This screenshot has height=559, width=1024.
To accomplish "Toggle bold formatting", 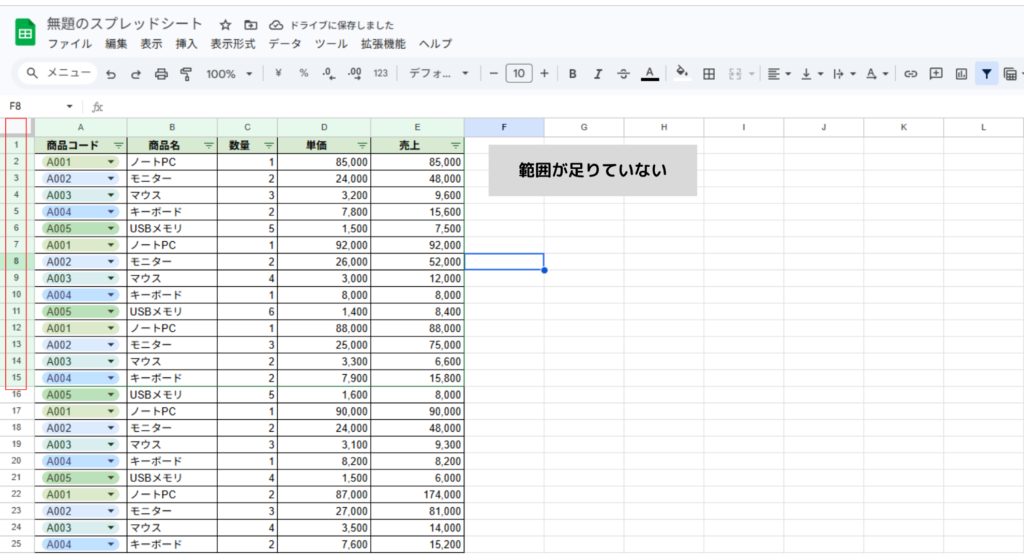I will [x=572, y=74].
